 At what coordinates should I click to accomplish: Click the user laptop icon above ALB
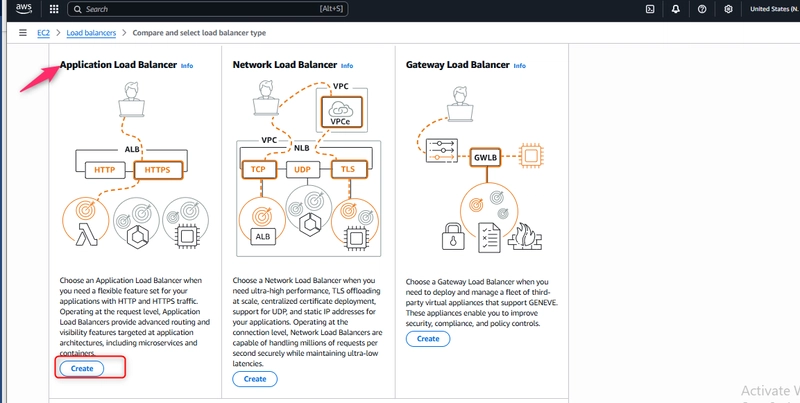pyautogui.click(x=132, y=99)
